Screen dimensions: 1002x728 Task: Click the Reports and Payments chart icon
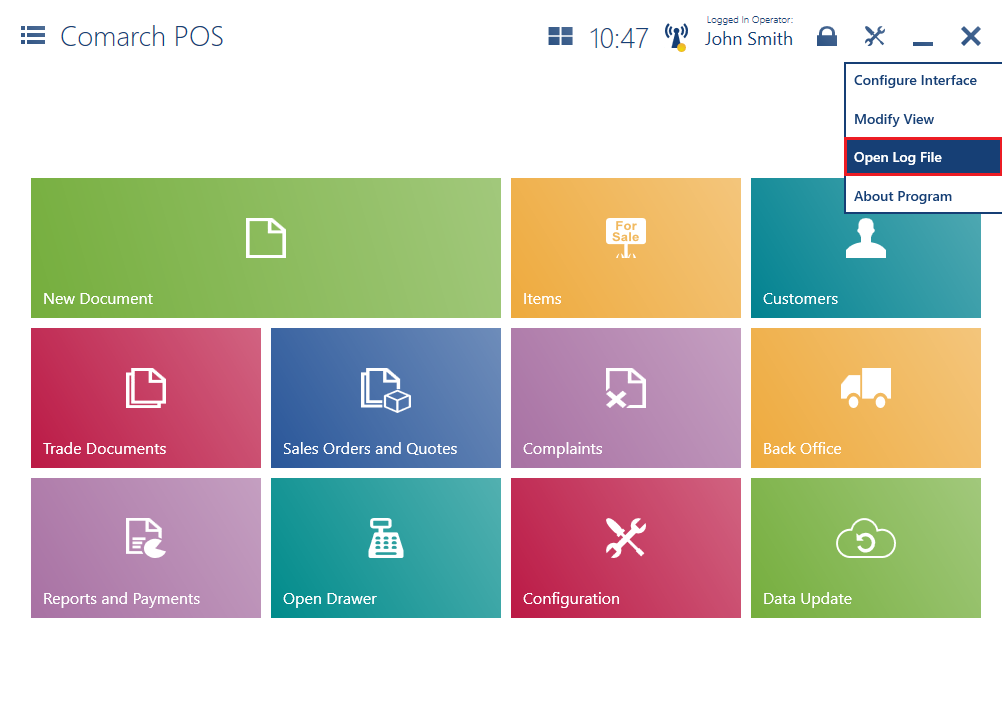click(145, 538)
